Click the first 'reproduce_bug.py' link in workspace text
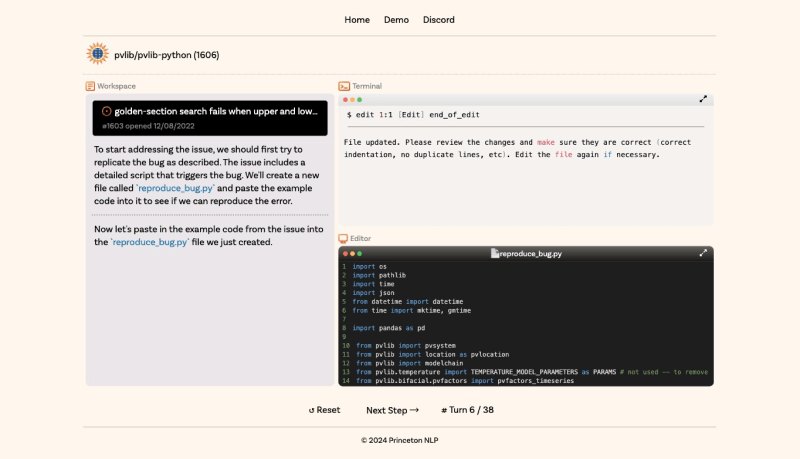This screenshot has width=800, height=459. [x=175, y=188]
